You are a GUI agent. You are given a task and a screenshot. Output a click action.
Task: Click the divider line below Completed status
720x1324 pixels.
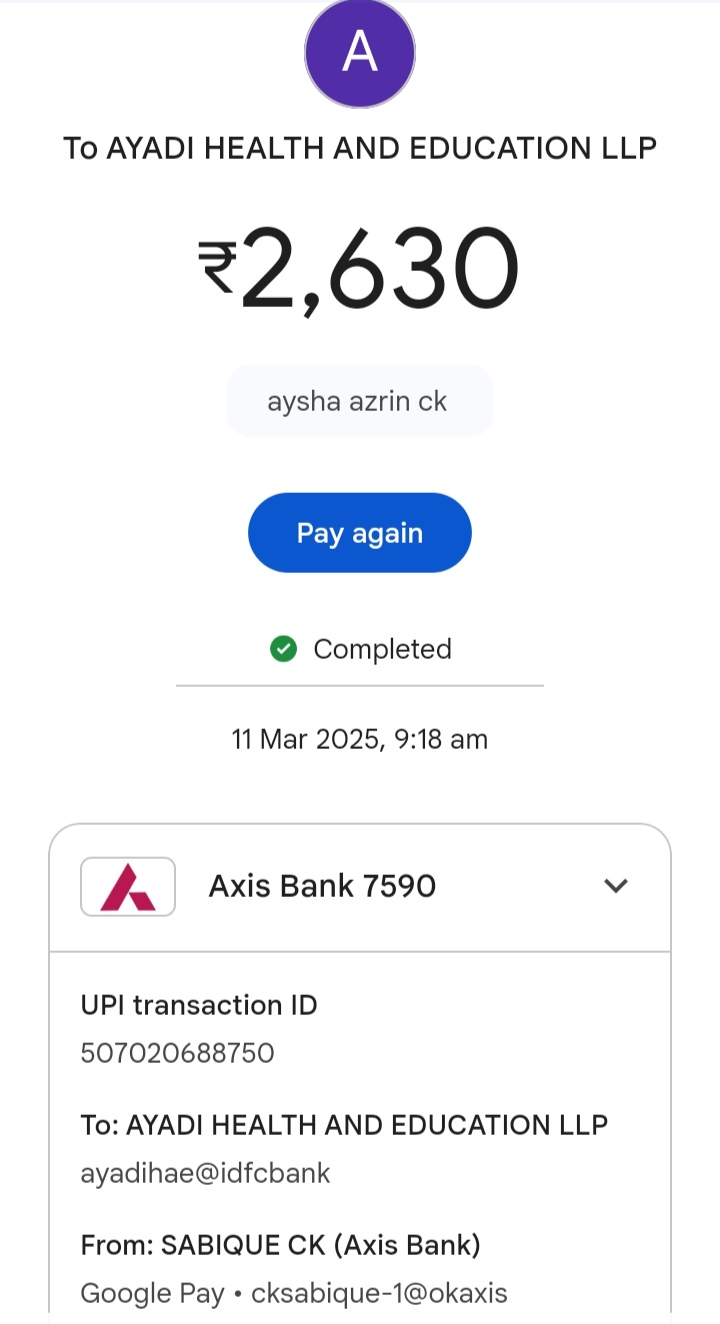[x=360, y=686]
